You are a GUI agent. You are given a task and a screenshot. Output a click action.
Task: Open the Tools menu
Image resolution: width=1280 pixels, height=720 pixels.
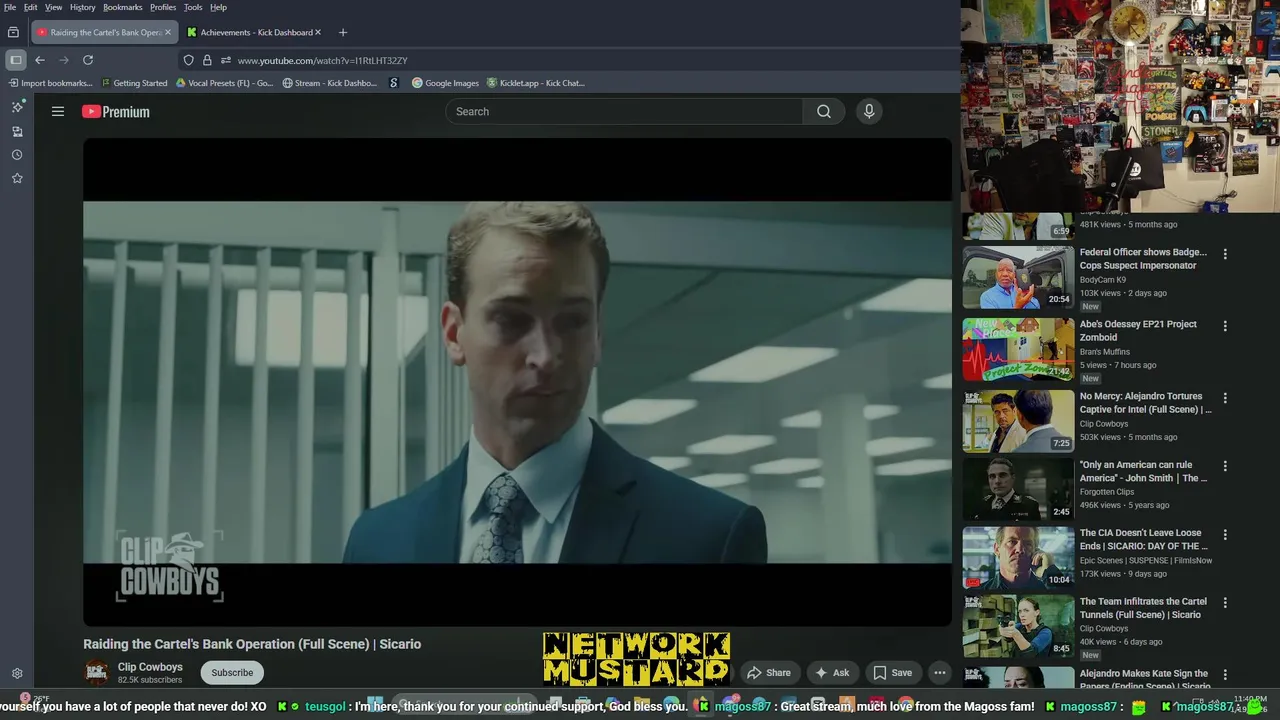[193, 7]
